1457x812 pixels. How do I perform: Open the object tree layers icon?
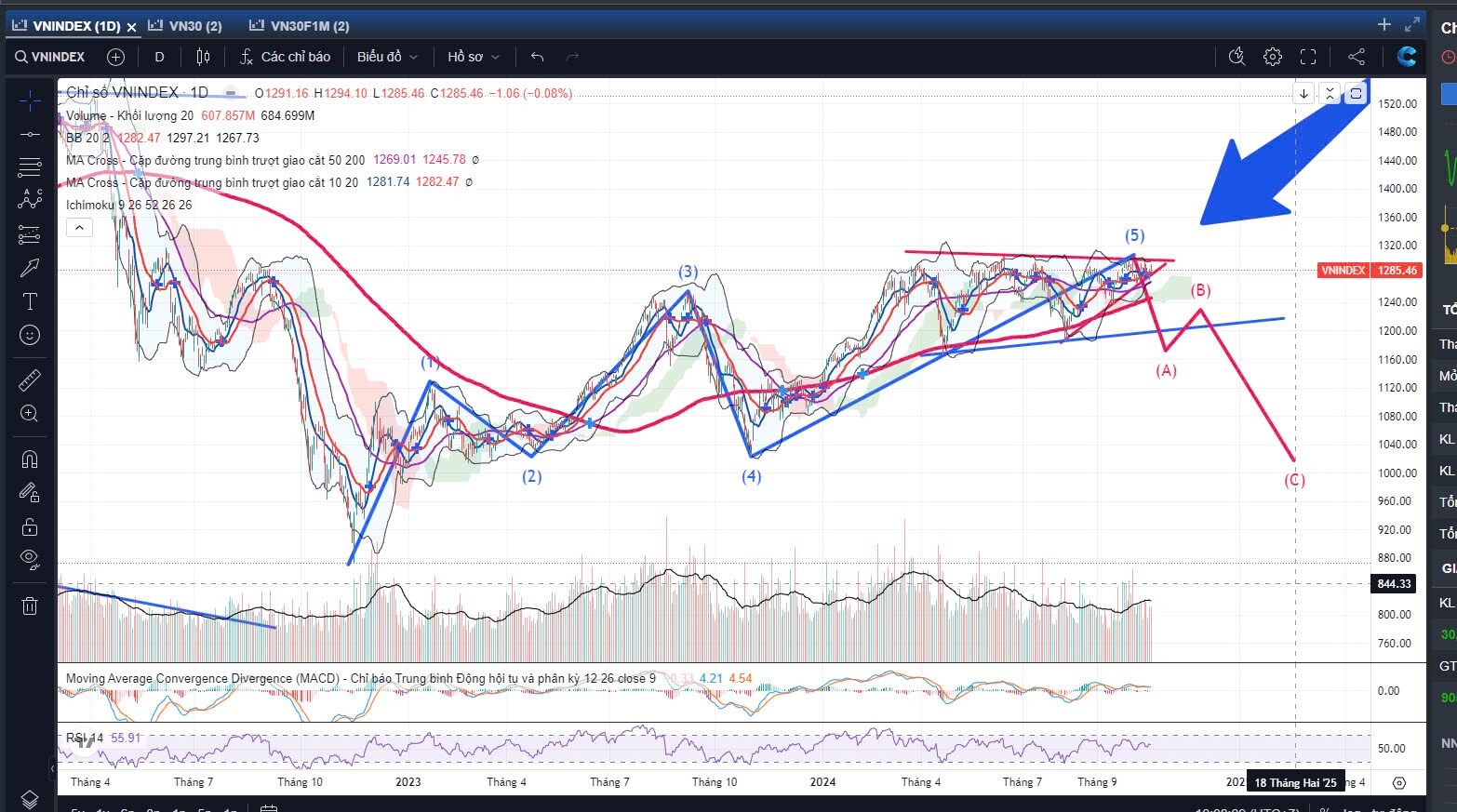30,799
